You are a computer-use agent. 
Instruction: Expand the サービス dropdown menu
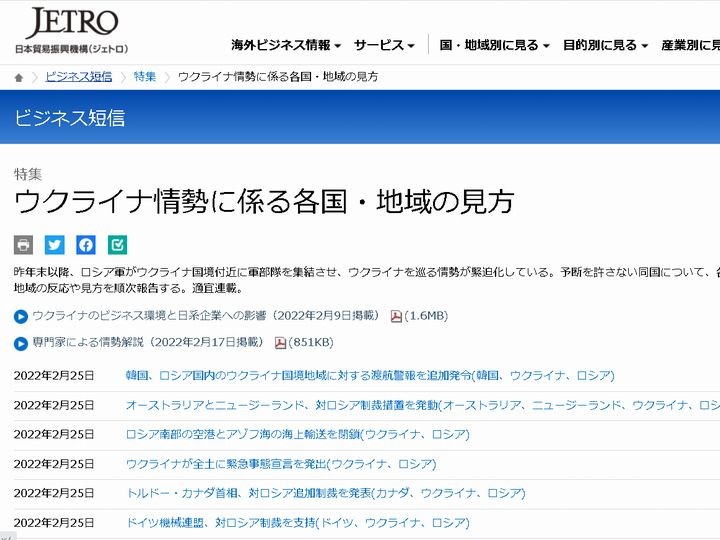384,45
